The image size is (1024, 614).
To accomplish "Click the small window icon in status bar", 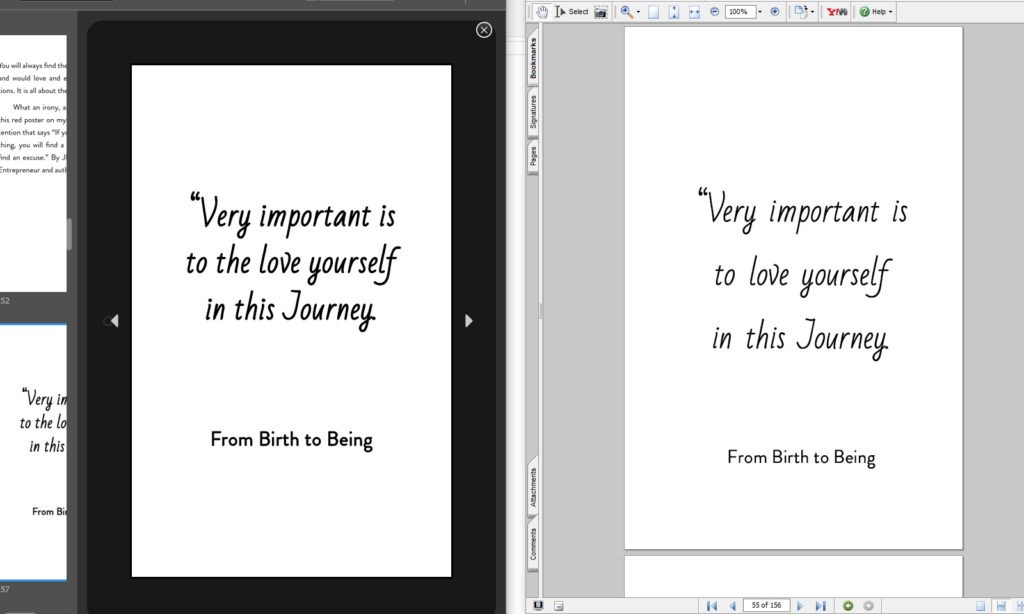I will coord(558,606).
